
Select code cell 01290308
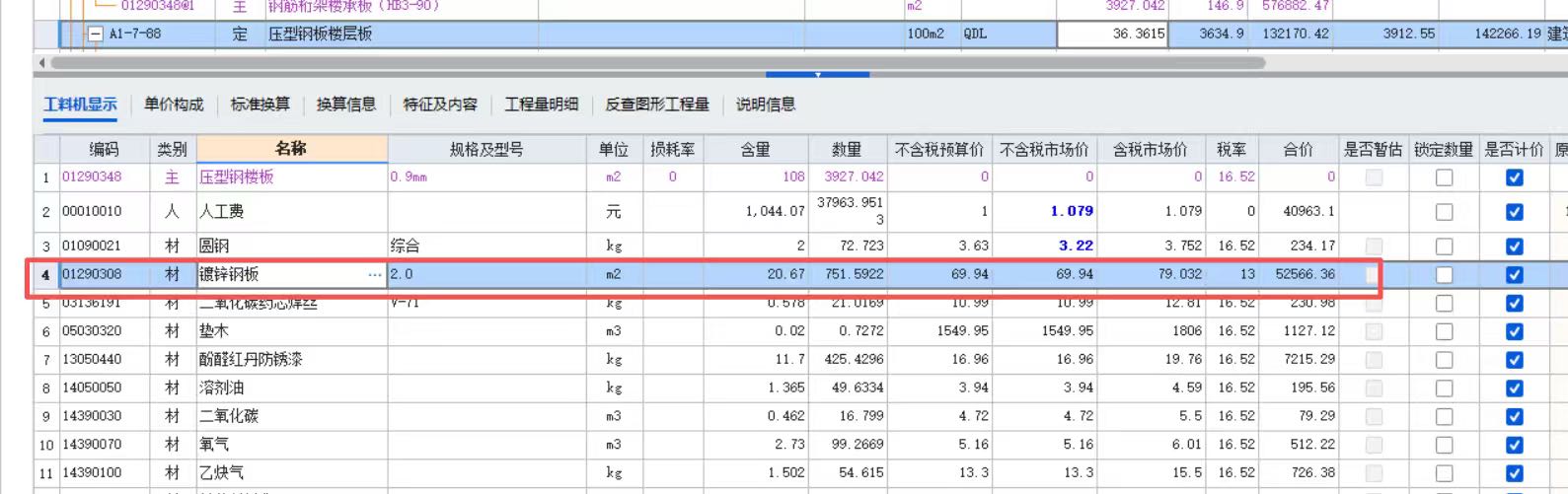coord(104,274)
